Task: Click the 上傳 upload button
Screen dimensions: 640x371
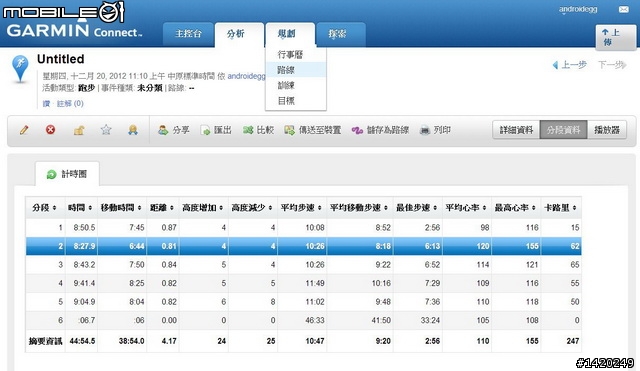Action: (616, 37)
